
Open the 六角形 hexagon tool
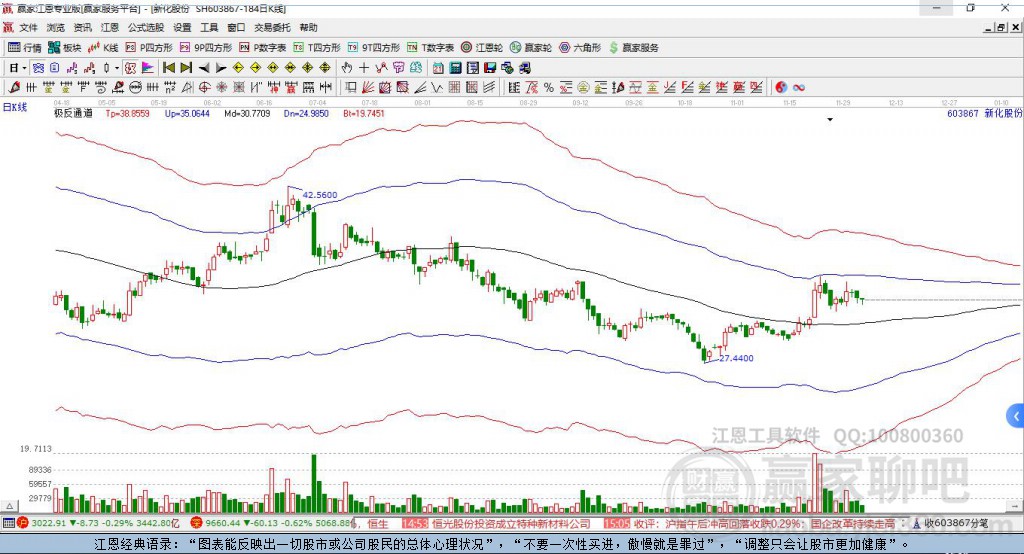pyautogui.click(x=580, y=48)
